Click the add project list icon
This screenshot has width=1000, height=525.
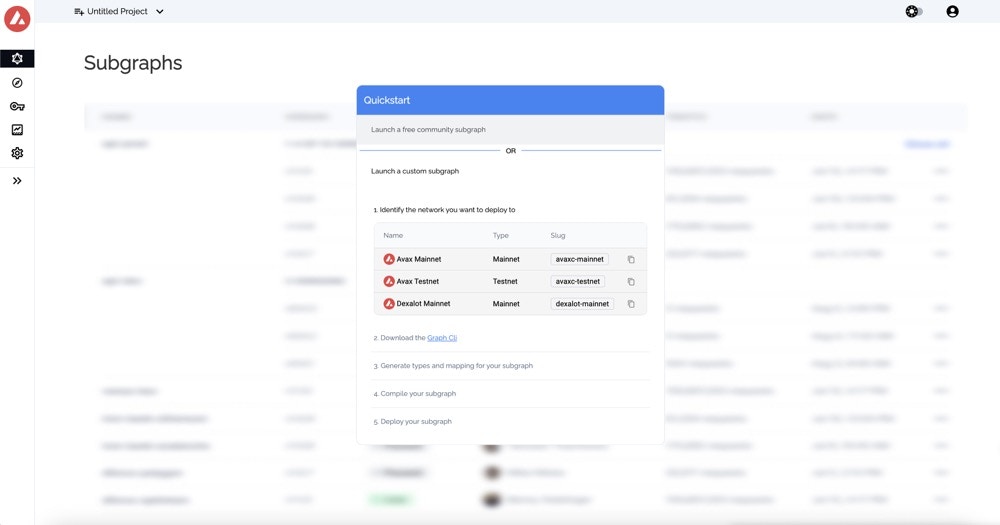(x=79, y=11)
